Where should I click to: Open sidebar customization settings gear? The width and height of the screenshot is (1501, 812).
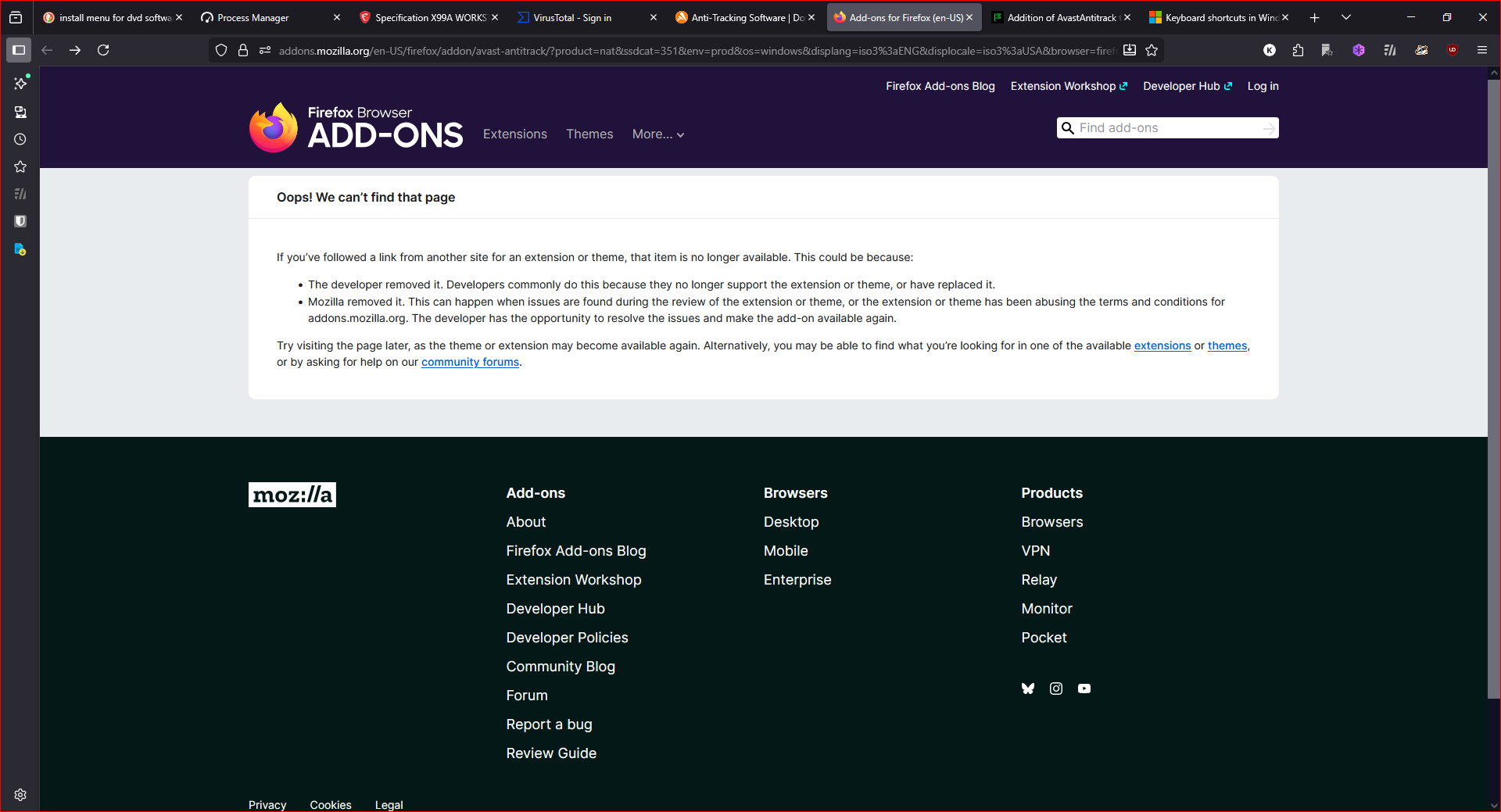click(20, 795)
